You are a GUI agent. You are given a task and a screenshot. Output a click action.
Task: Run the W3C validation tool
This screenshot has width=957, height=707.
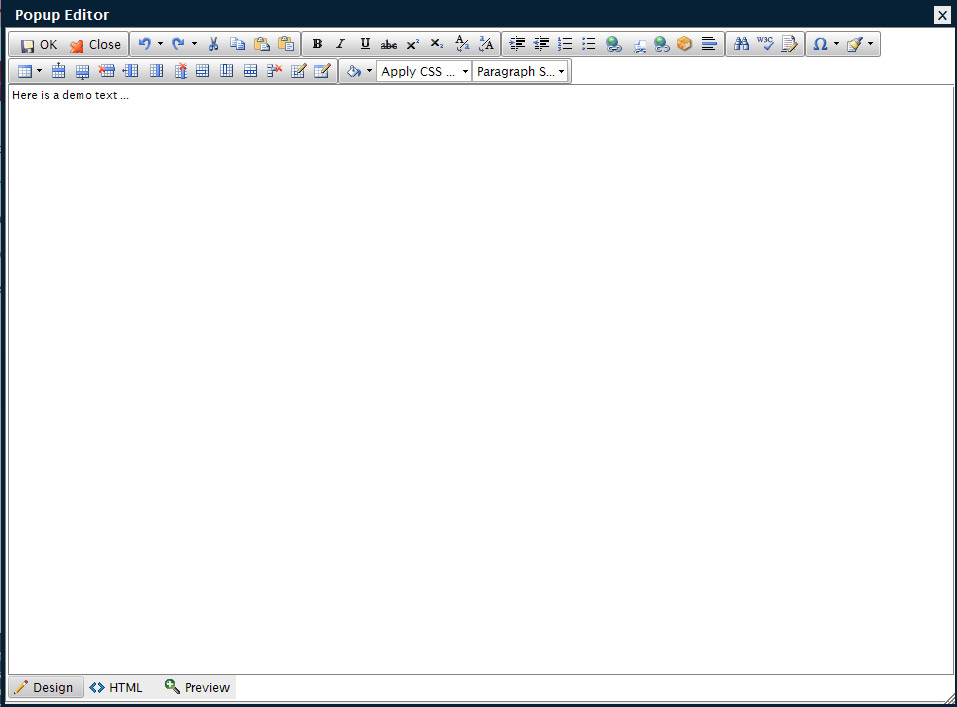765,44
